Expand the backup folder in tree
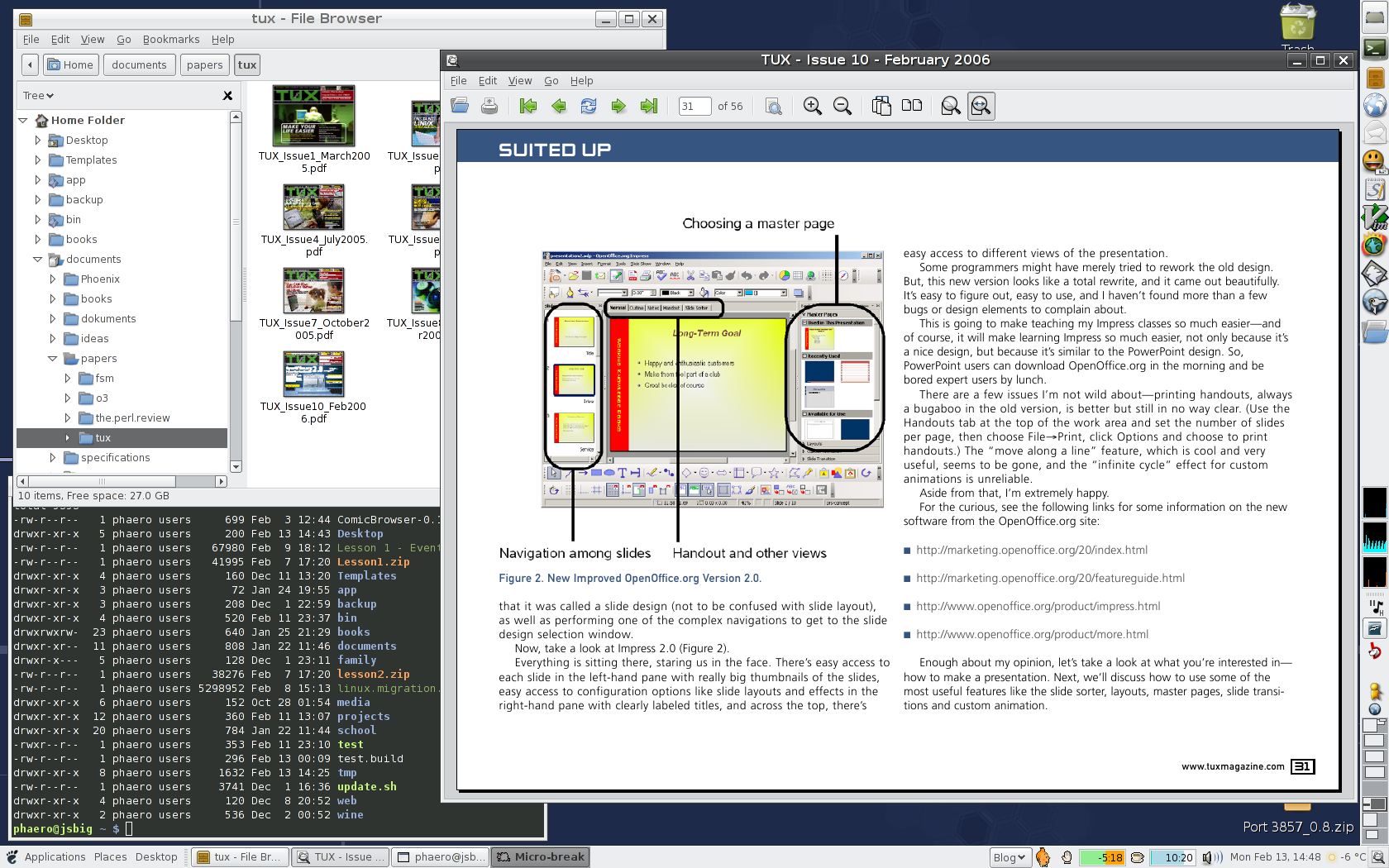This screenshot has width=1389, height=868. [x=38, y=200]
